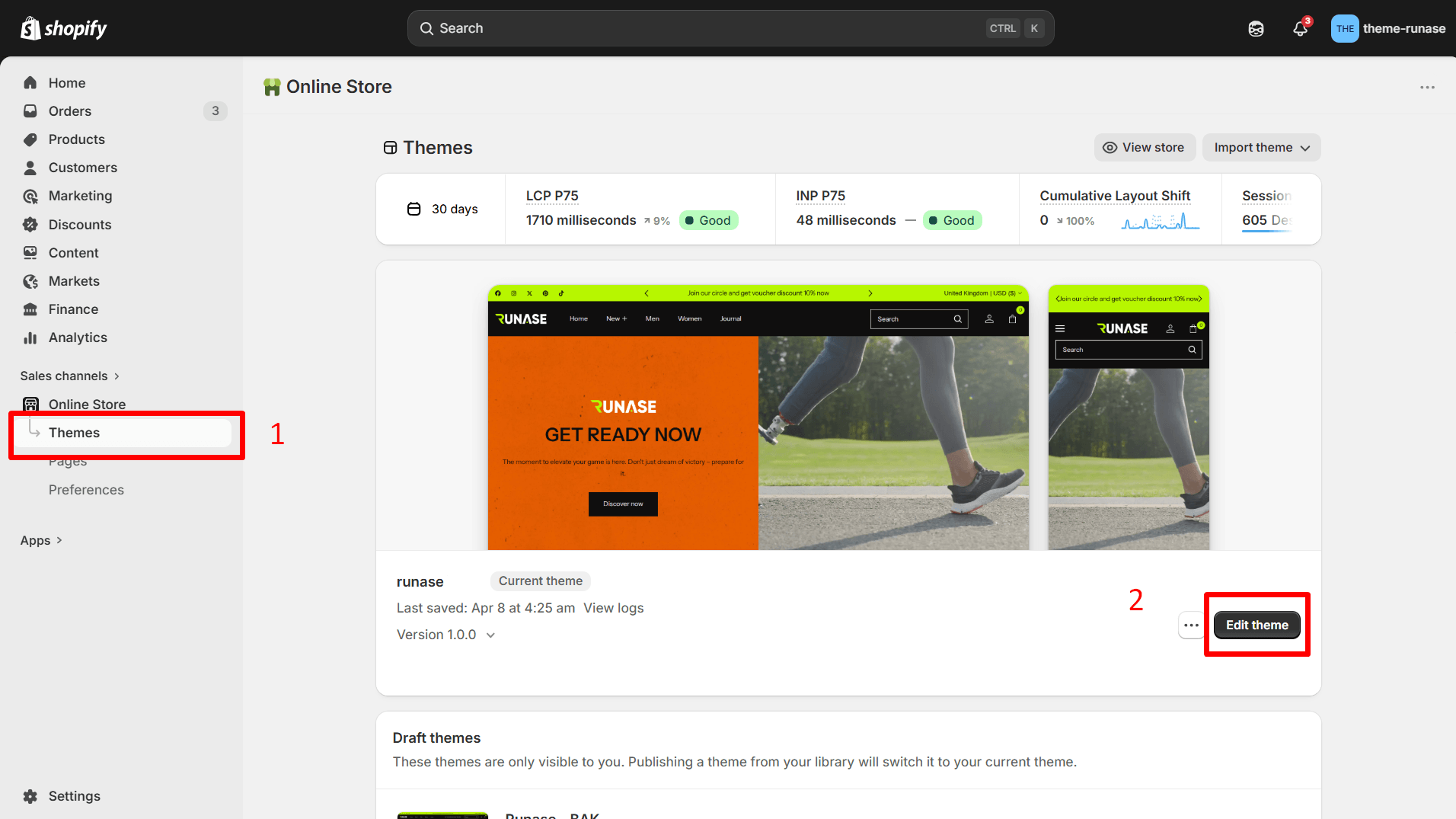Open the Import theme dropdown
The image size is (1456, 819).
click(1261, 148)
